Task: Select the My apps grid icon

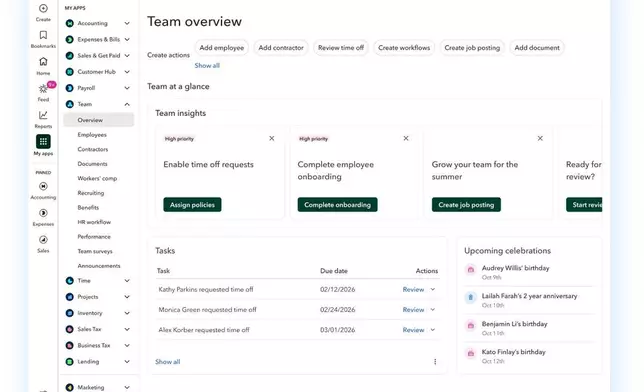Action: 43,141
